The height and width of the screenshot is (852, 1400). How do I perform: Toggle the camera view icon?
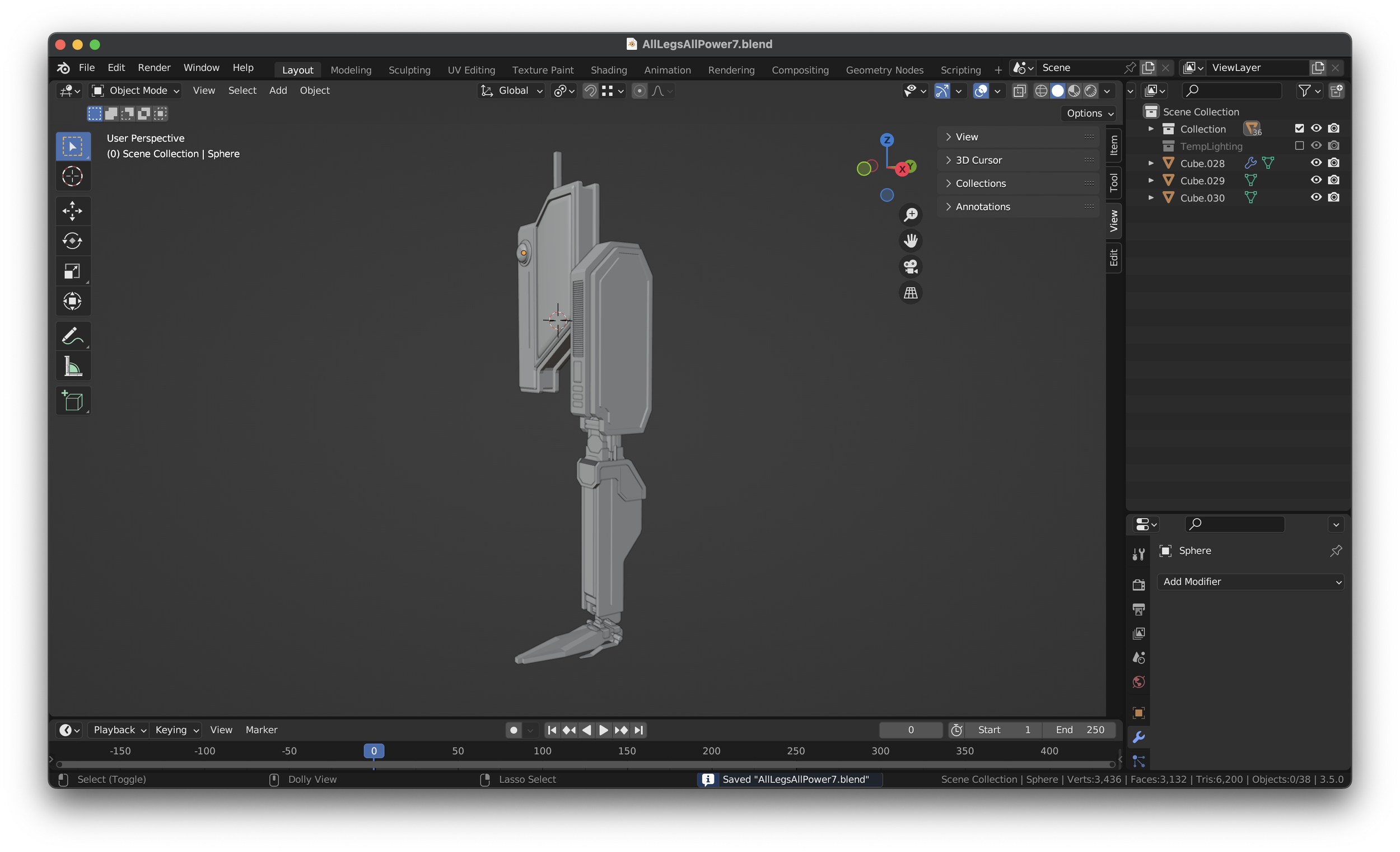tap(911, 266)
